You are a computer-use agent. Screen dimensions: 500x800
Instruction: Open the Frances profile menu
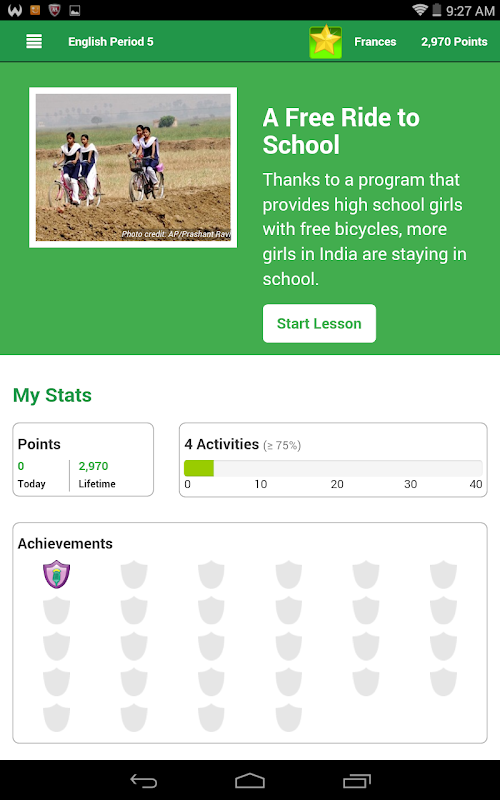pyautogui.click(x=375, y=42)
